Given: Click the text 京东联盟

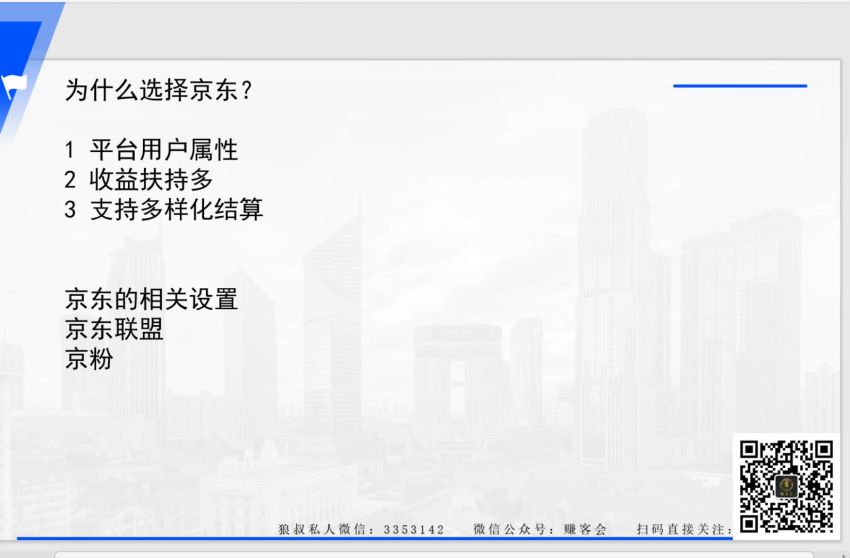Looking at the screenshot, I should (114, 329).
